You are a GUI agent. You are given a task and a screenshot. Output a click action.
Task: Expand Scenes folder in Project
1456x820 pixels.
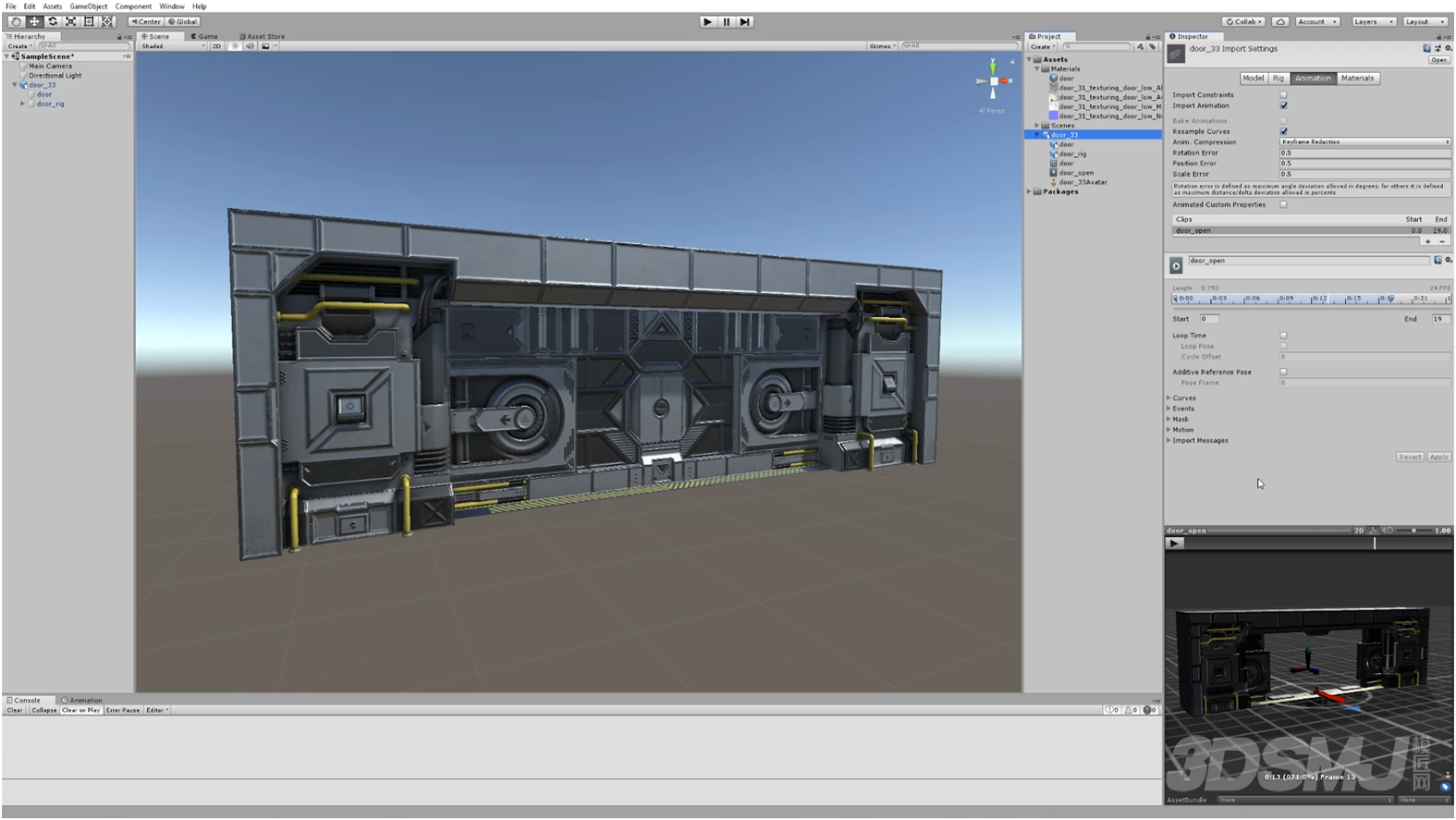pyautogui.click(x=1037, y=125)
